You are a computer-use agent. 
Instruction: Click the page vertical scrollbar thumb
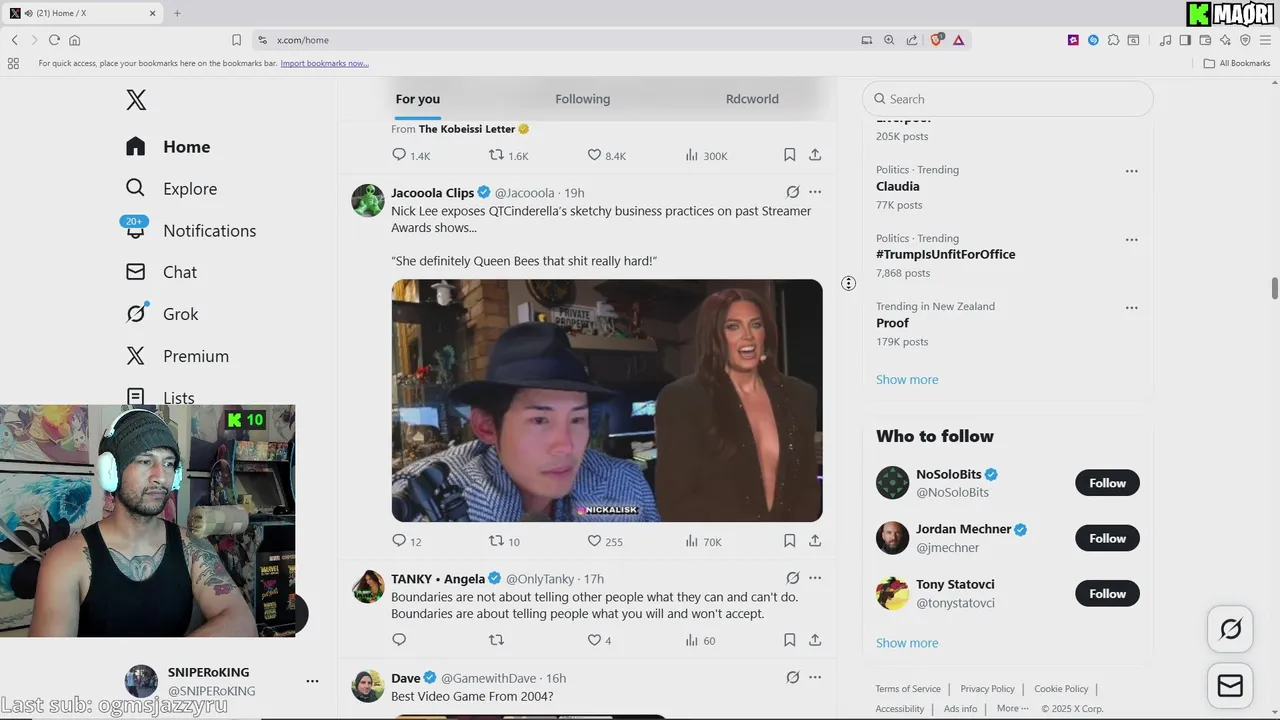(x=1274, y=288)
